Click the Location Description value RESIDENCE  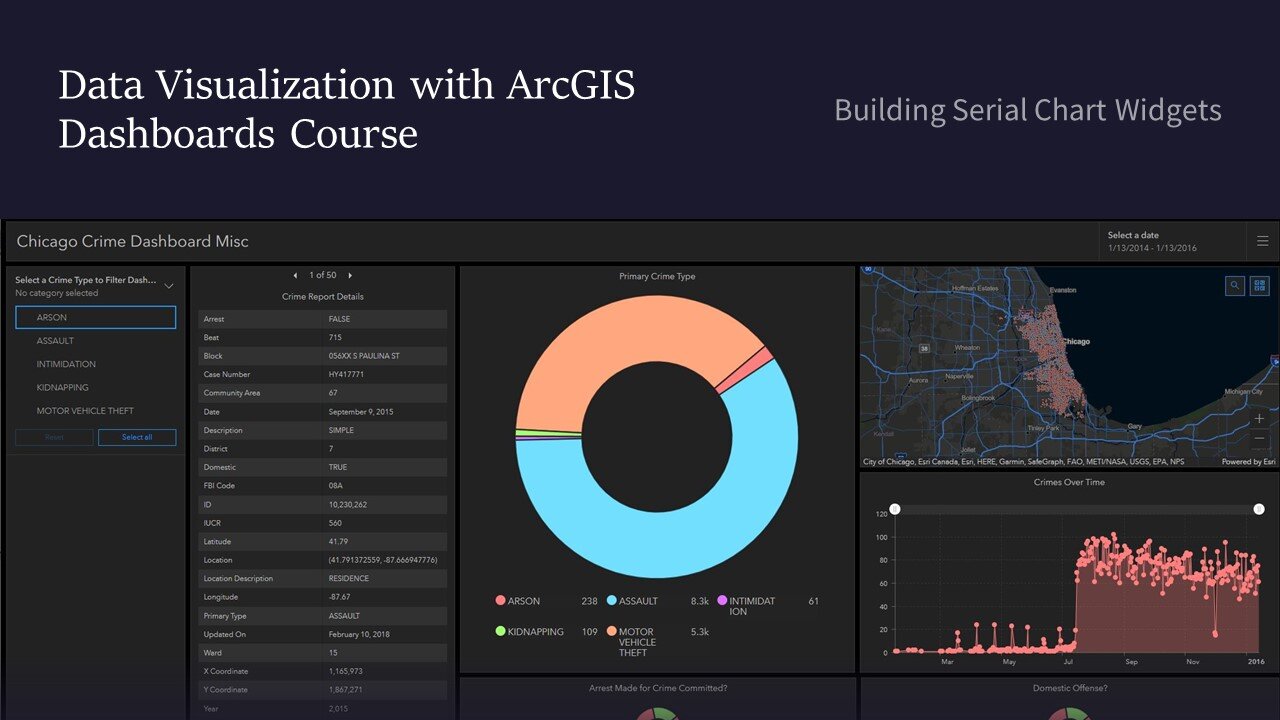[x=349, y=578]
